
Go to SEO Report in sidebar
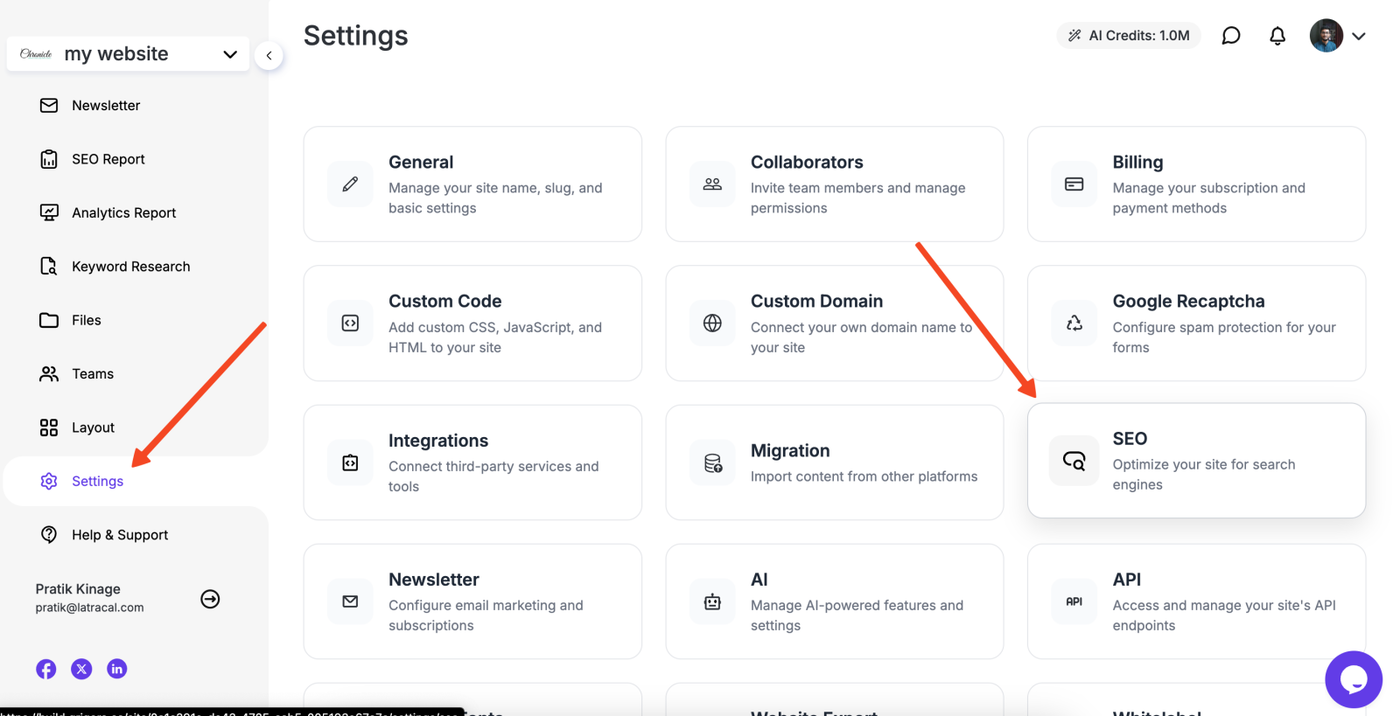click(108, 159)
